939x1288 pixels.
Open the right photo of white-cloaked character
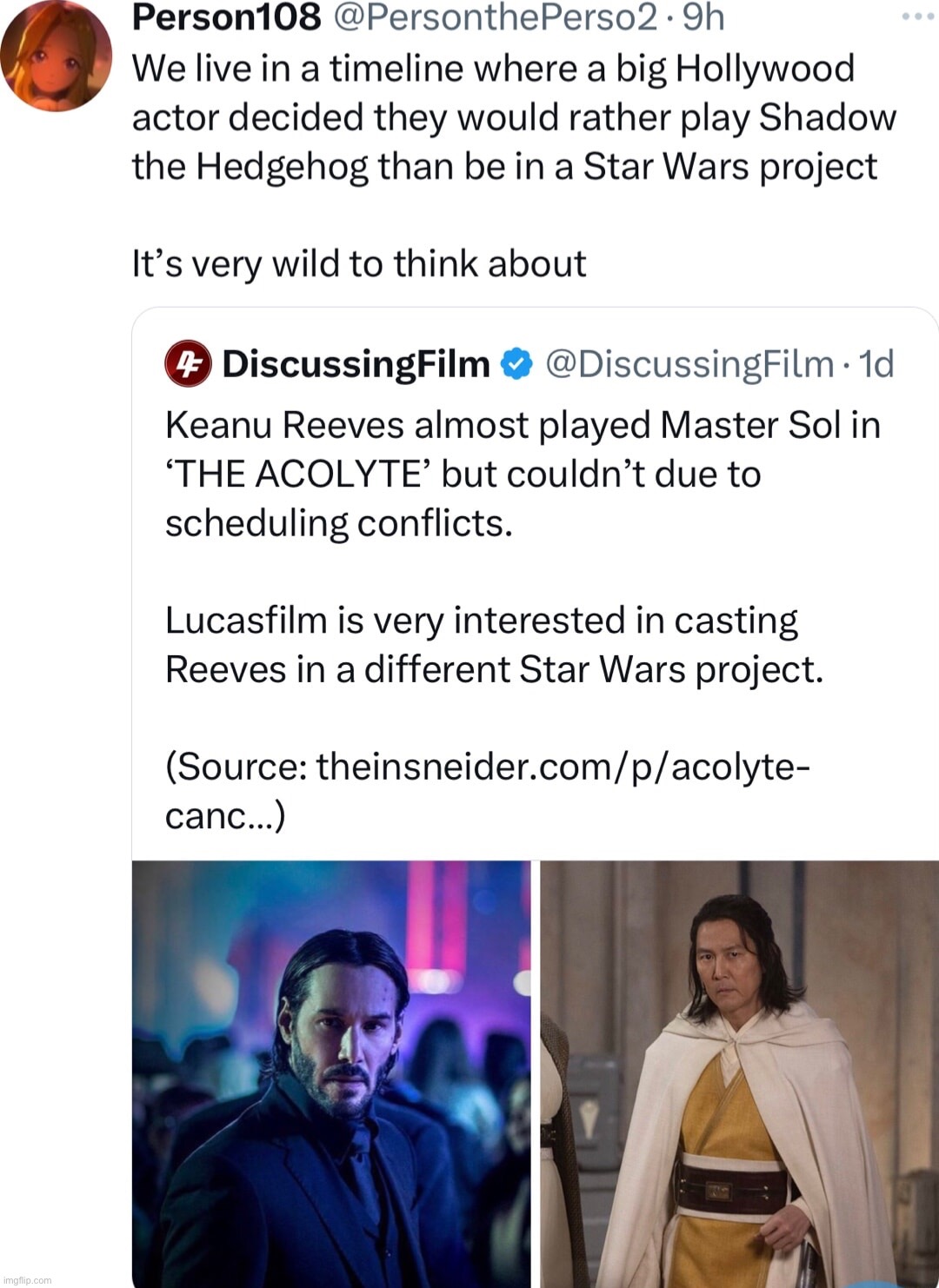pos(739,1073)
